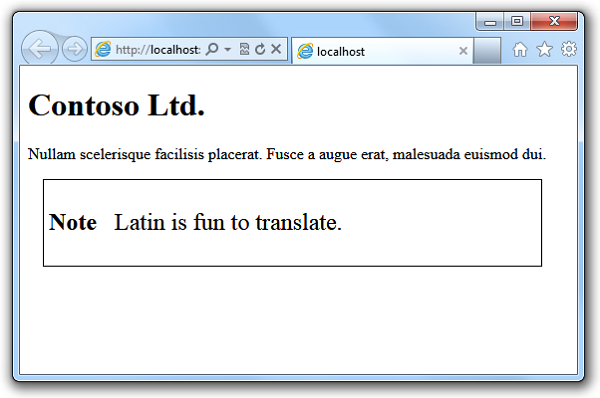Open the Tools gear menu
Viewport: 600px width, 398px height.
tap(569, 49)
